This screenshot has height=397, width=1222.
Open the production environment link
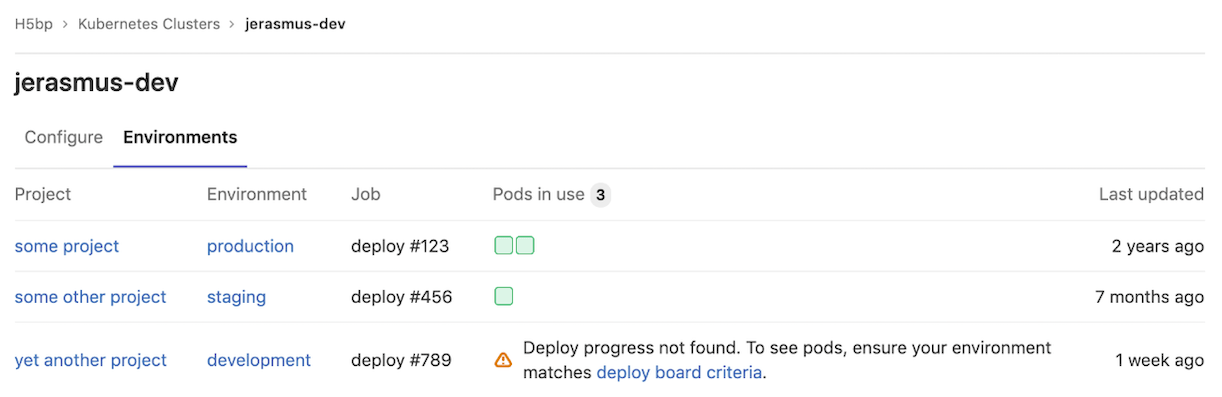(250, 246)
